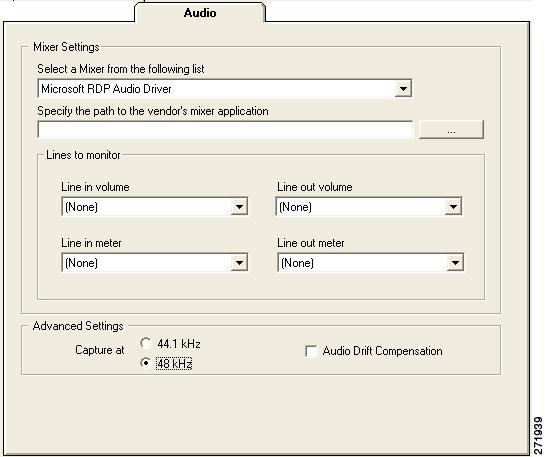Screen dimensions: 545x457
Task: Click the Audio Drift Compensation label
Action: pyautogui.click(x=382, y=351)
